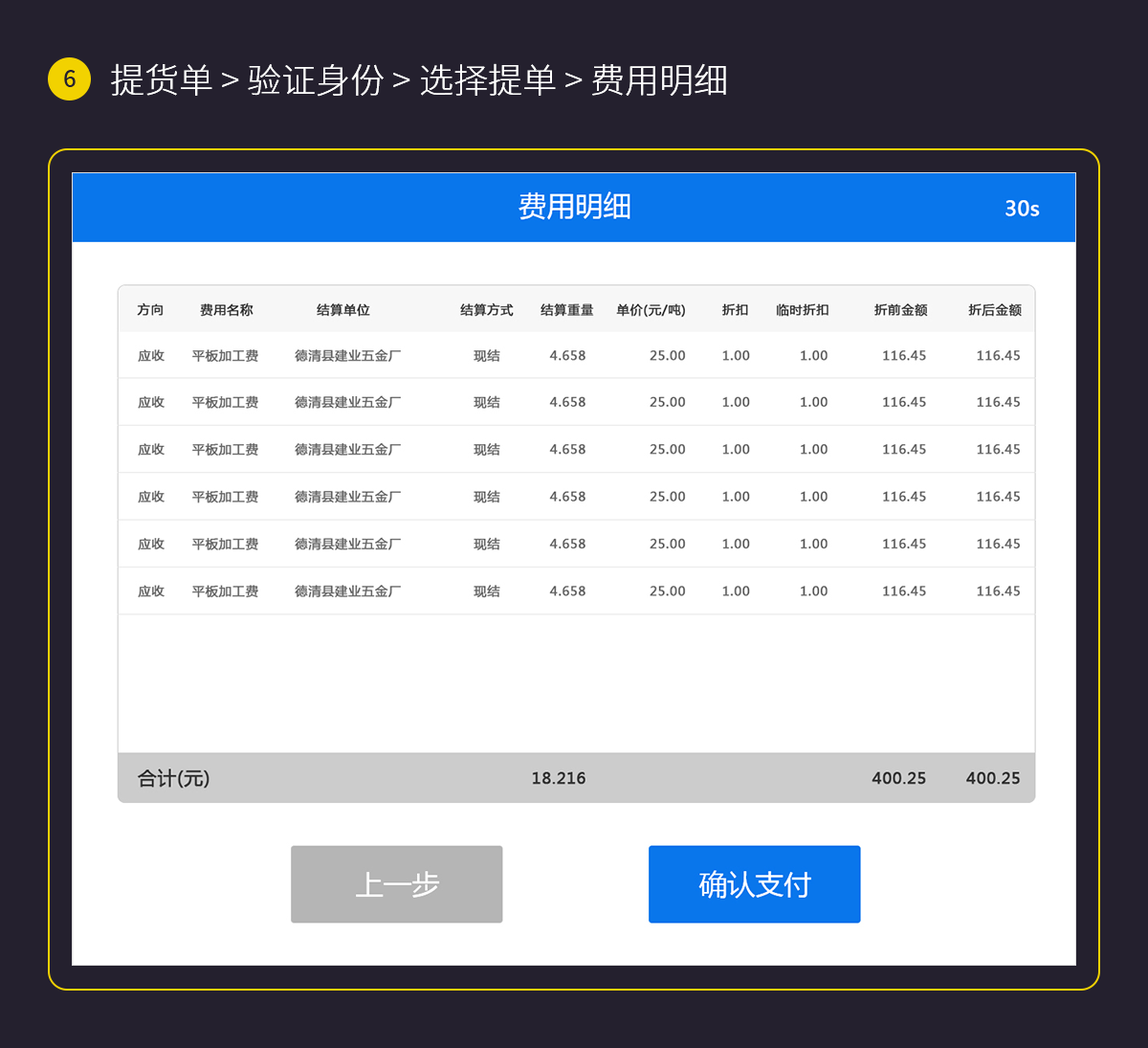Screen dimensions: 1148x1048
Task: Select total weight value 18.216
Action: (559, 778)
